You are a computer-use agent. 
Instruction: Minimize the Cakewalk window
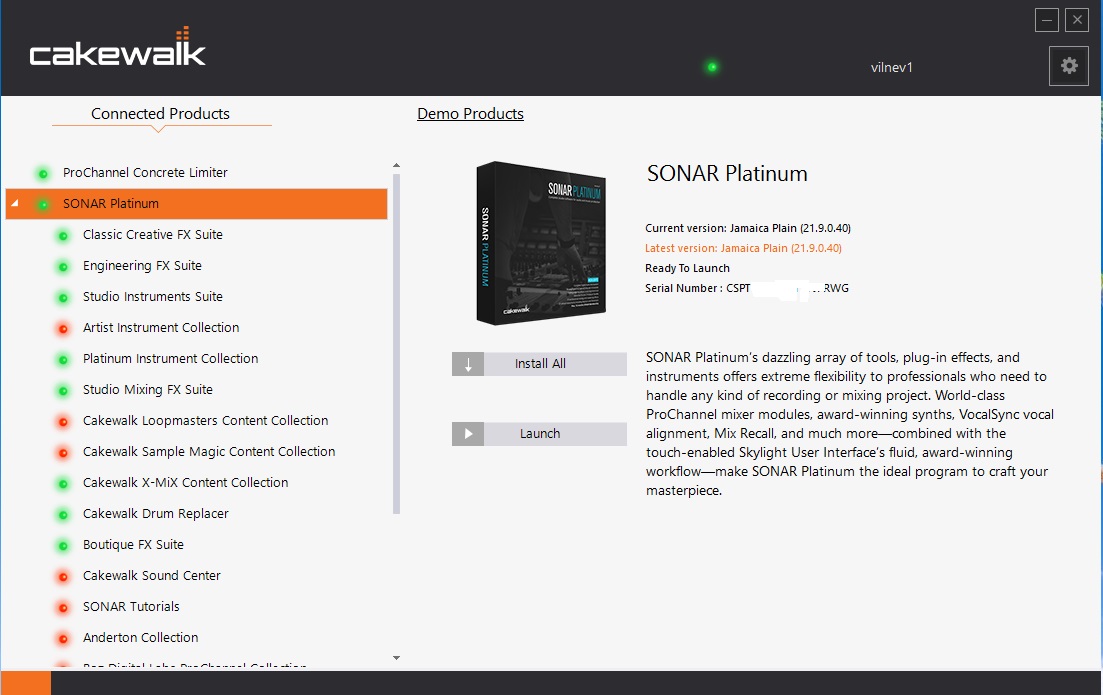(x=1047, y=20)
